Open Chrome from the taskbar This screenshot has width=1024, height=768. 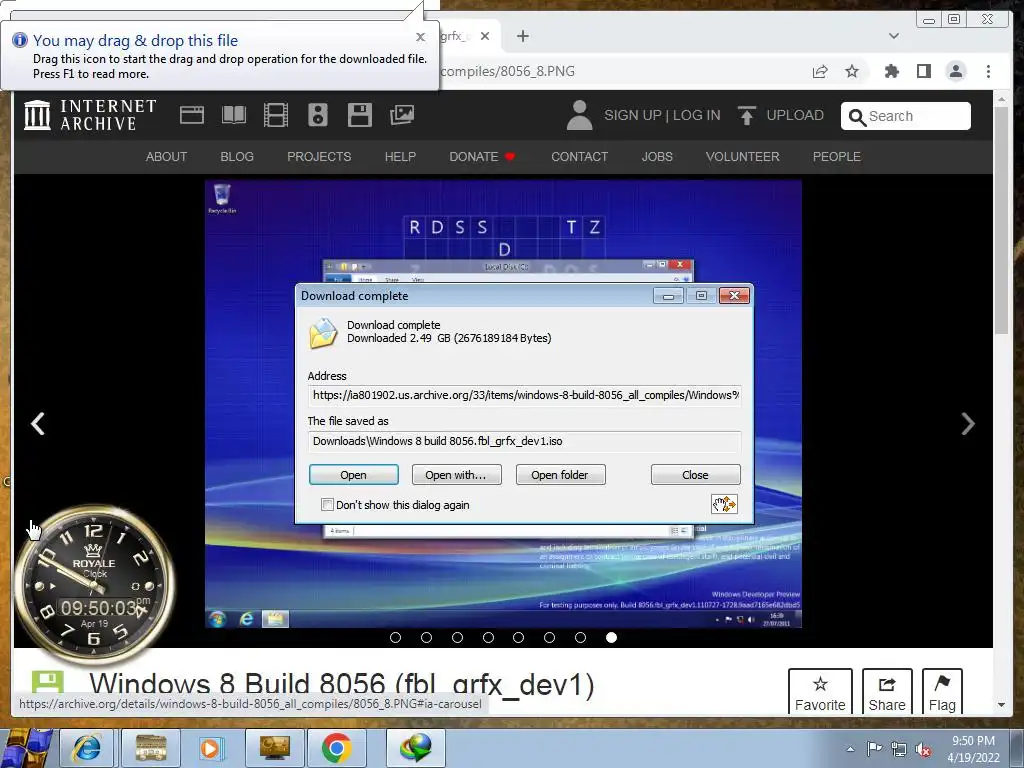click(336, 748)
